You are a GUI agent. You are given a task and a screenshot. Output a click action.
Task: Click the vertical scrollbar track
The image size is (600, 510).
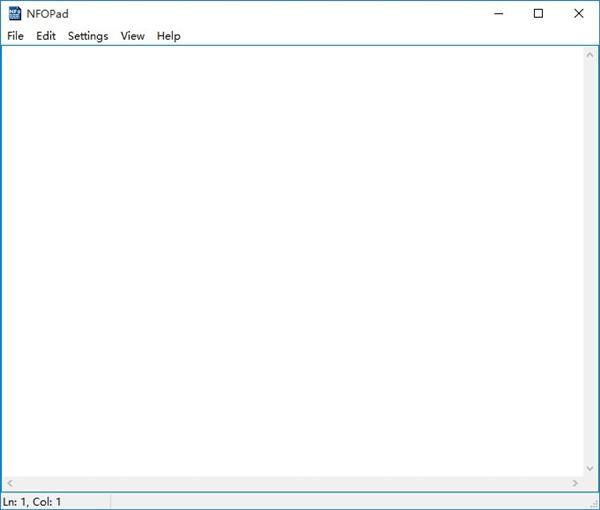pos(590,262)
